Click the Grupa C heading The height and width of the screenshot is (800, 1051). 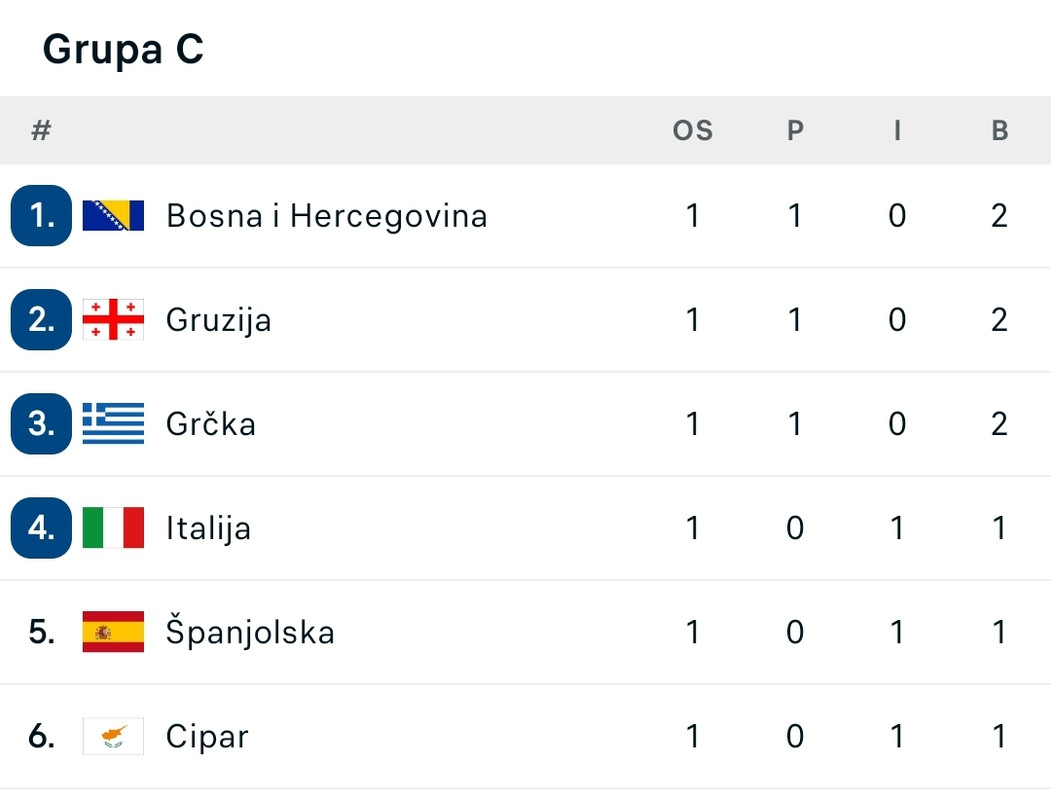[123, 50]
